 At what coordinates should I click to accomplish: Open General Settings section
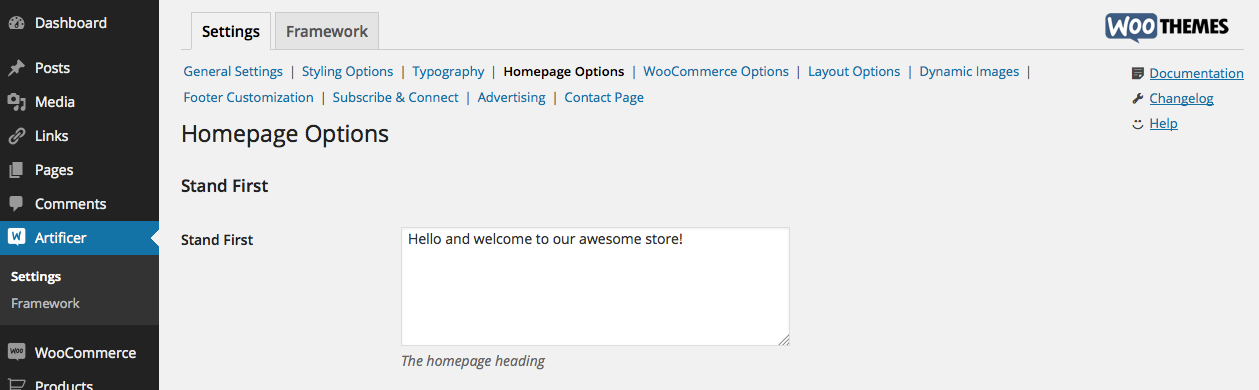coord(233,71)
